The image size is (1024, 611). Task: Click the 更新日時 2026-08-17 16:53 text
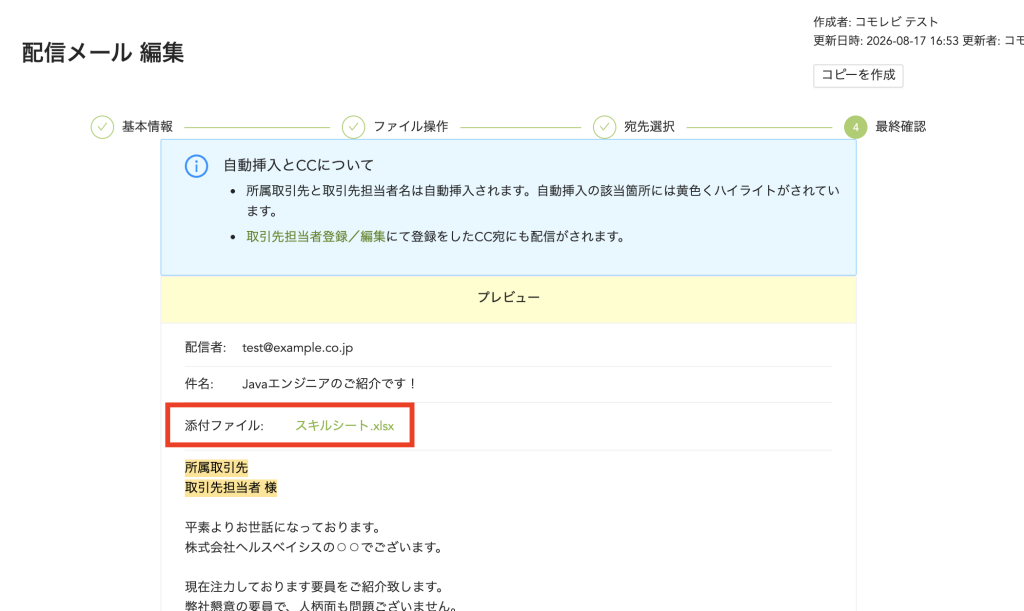pyautogui.click(x=886, y=40)
